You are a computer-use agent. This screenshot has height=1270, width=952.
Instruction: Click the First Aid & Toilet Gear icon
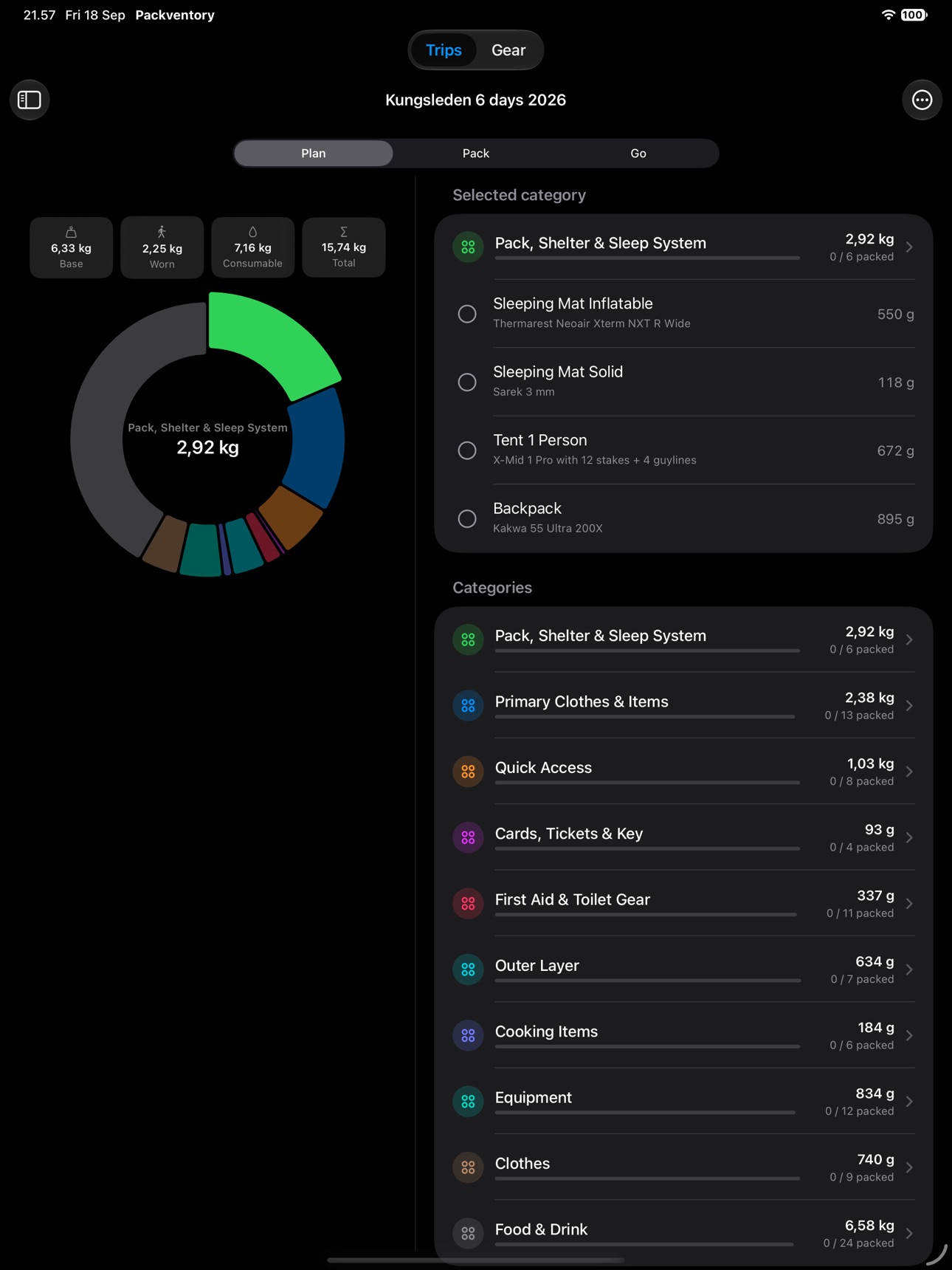pyautogui.click(x=468, y=903)
